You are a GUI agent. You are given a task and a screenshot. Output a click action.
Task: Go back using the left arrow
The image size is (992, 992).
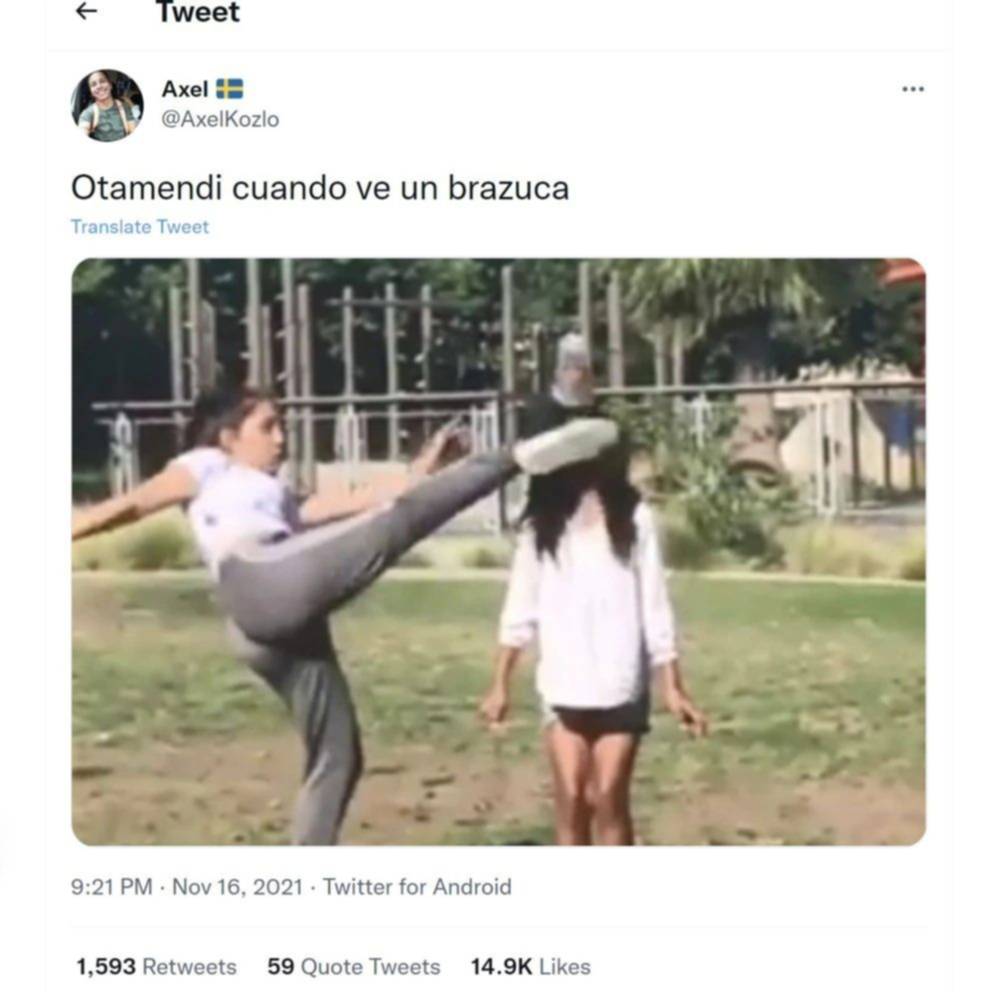(x=86, y=11)
